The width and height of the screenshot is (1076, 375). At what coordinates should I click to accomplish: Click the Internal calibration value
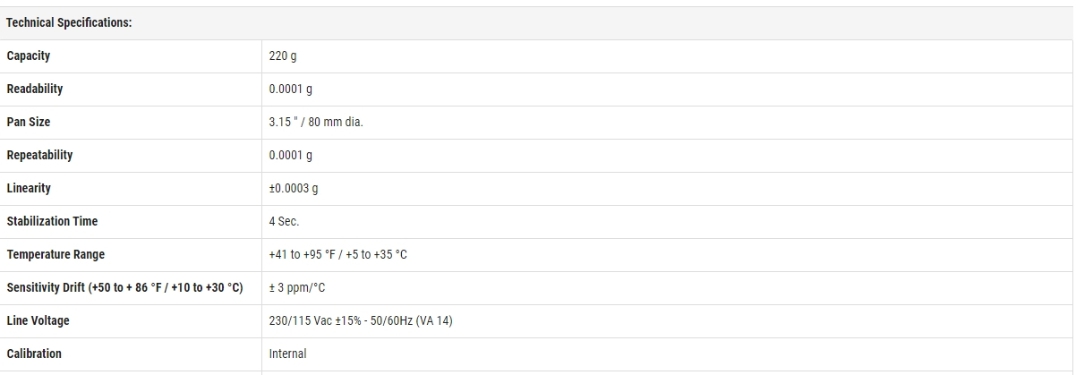[288, 354]
